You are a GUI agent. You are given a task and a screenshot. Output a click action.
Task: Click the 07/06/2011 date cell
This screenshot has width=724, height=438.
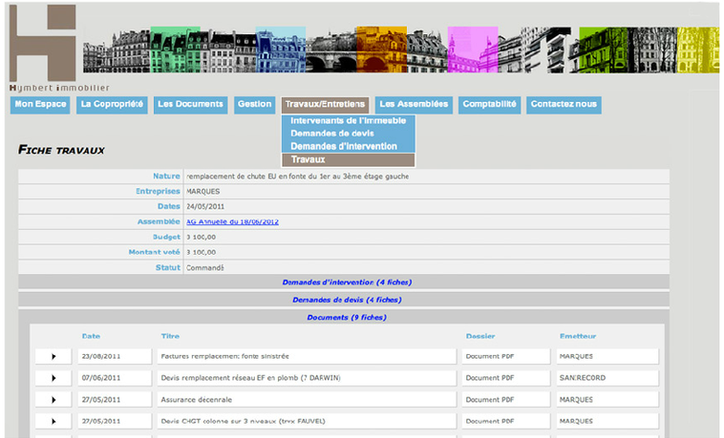click(x=115, y=378)
